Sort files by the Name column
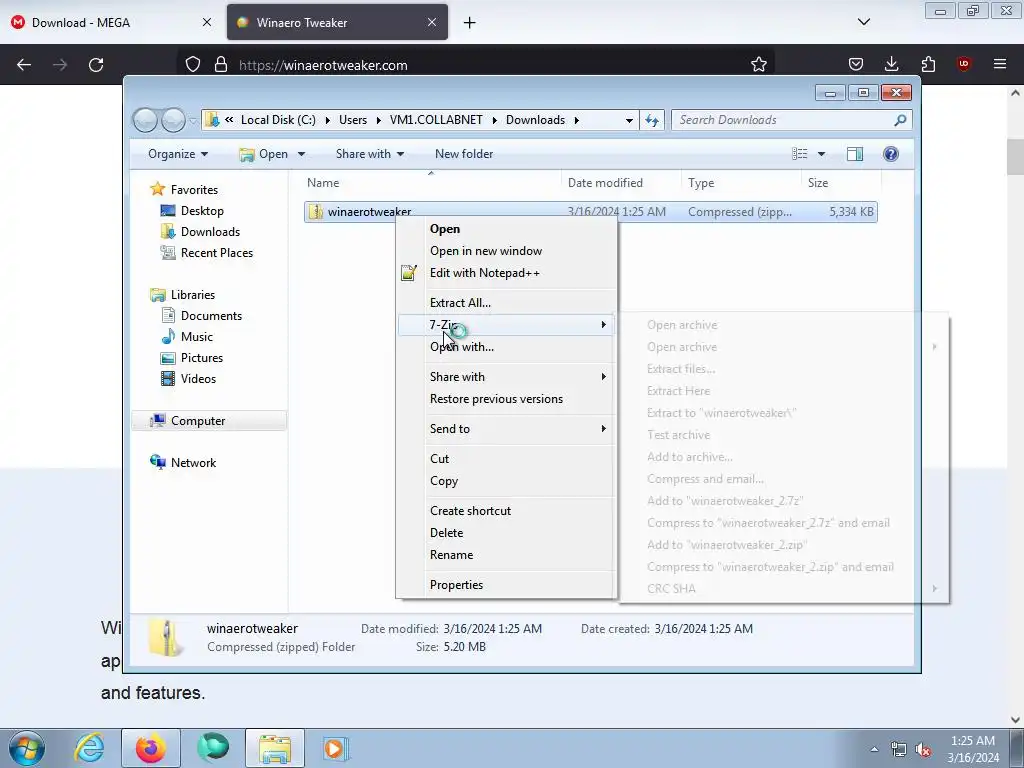Viewport: 1024px width, 768px height. [x=431, y=183]
